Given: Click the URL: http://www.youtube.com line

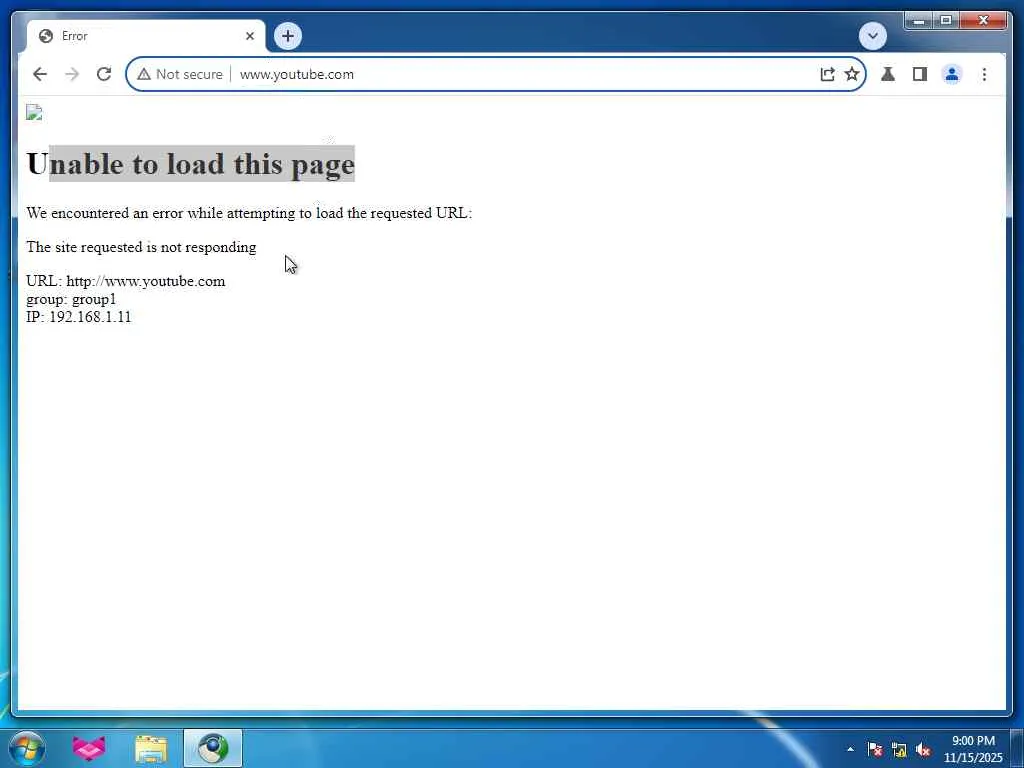Looking at the screenshot, I should tap(125, 281).
